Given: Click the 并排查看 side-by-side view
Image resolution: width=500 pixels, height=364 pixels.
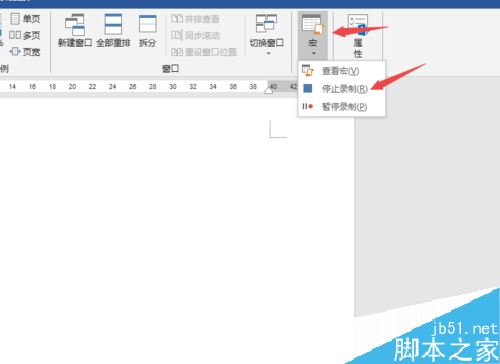Looking at the screenshot, I should click(195, 19).
